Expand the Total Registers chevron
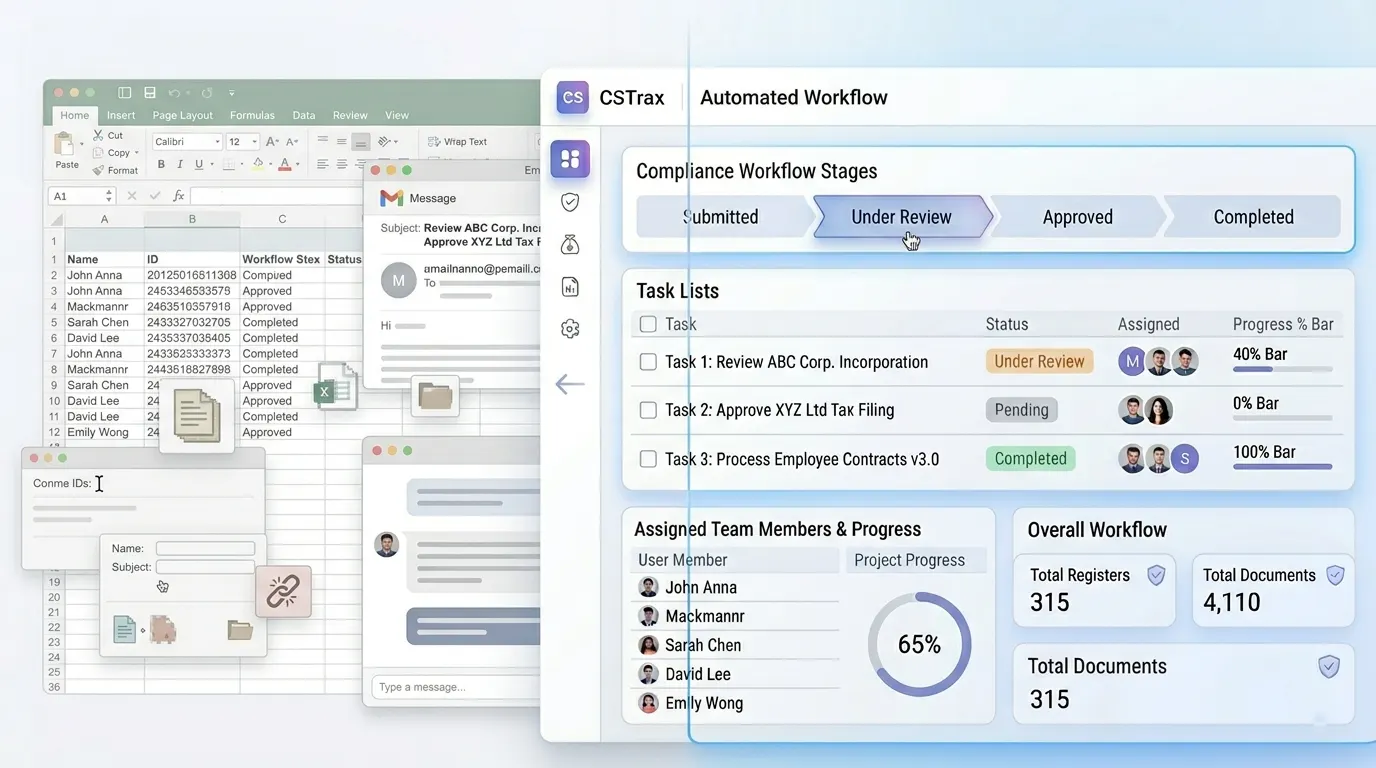 pos(1157,575)
